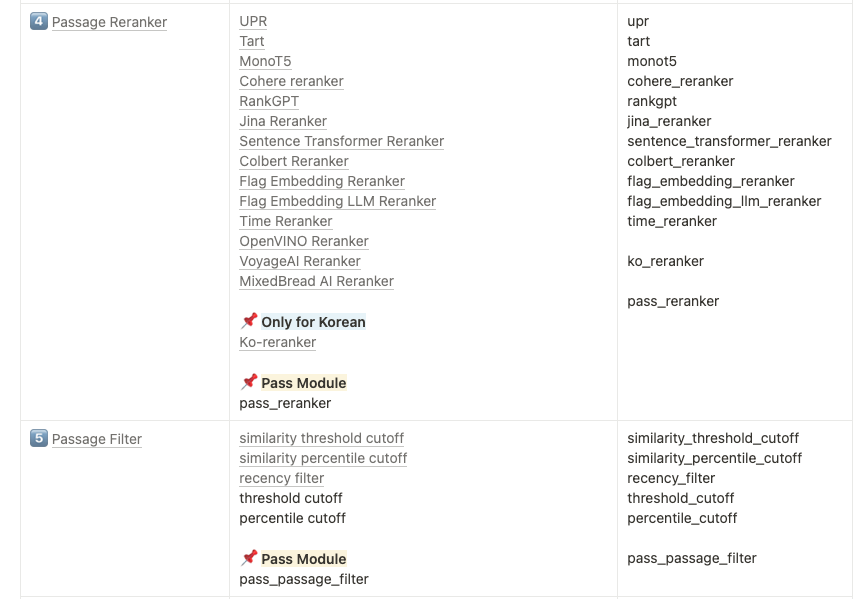Open the MonoT5 documentation link
Image resolution: width=855 pixels, height=599 pixels.
(265, 62)
